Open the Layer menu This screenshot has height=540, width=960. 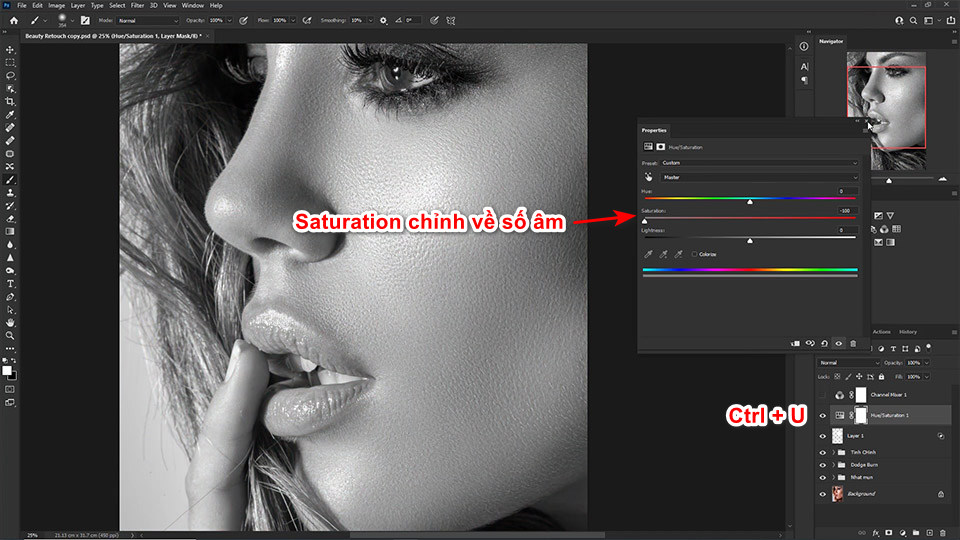tap(78, 6)
